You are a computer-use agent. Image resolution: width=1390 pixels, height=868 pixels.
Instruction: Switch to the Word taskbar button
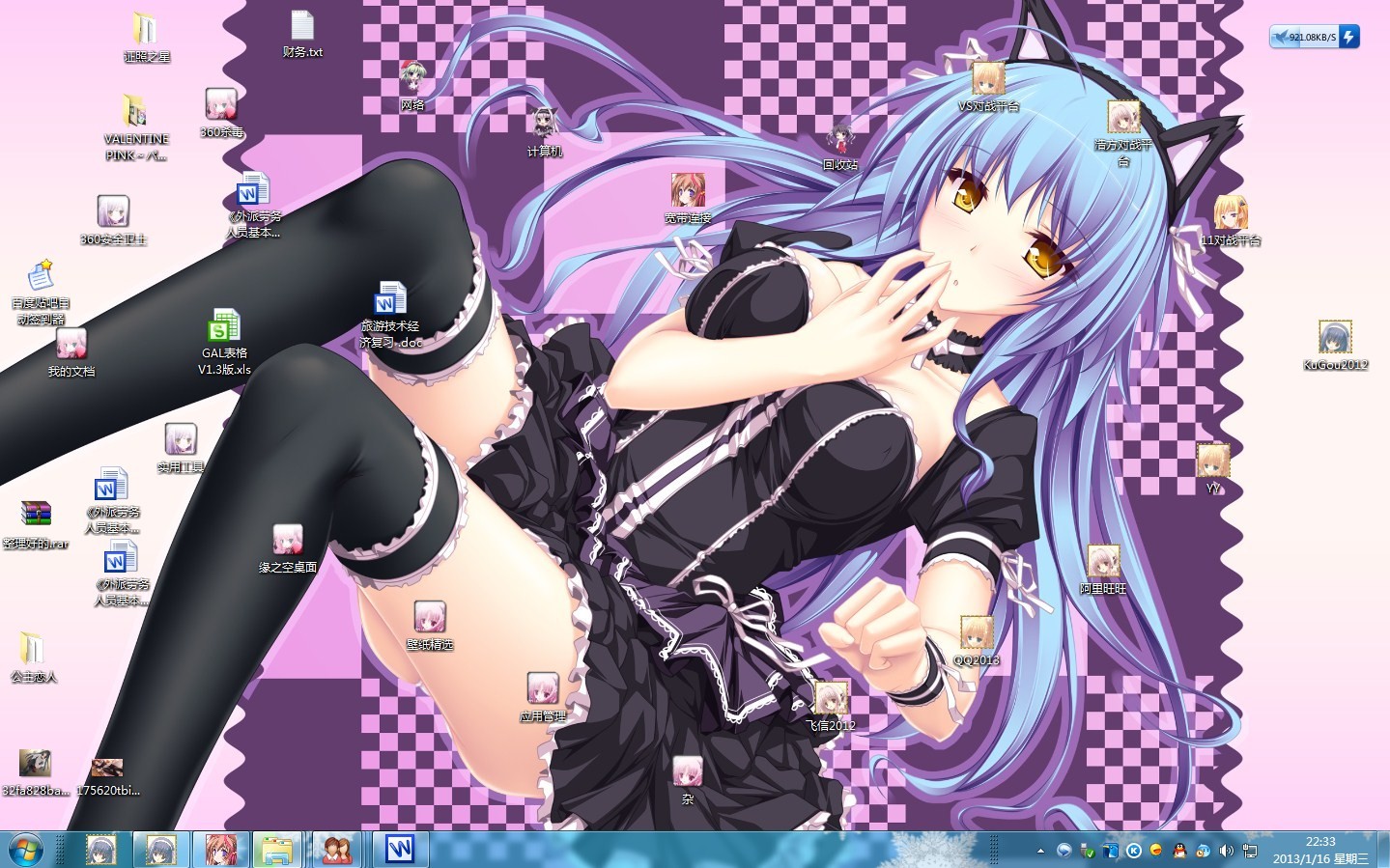coord(400,850)
